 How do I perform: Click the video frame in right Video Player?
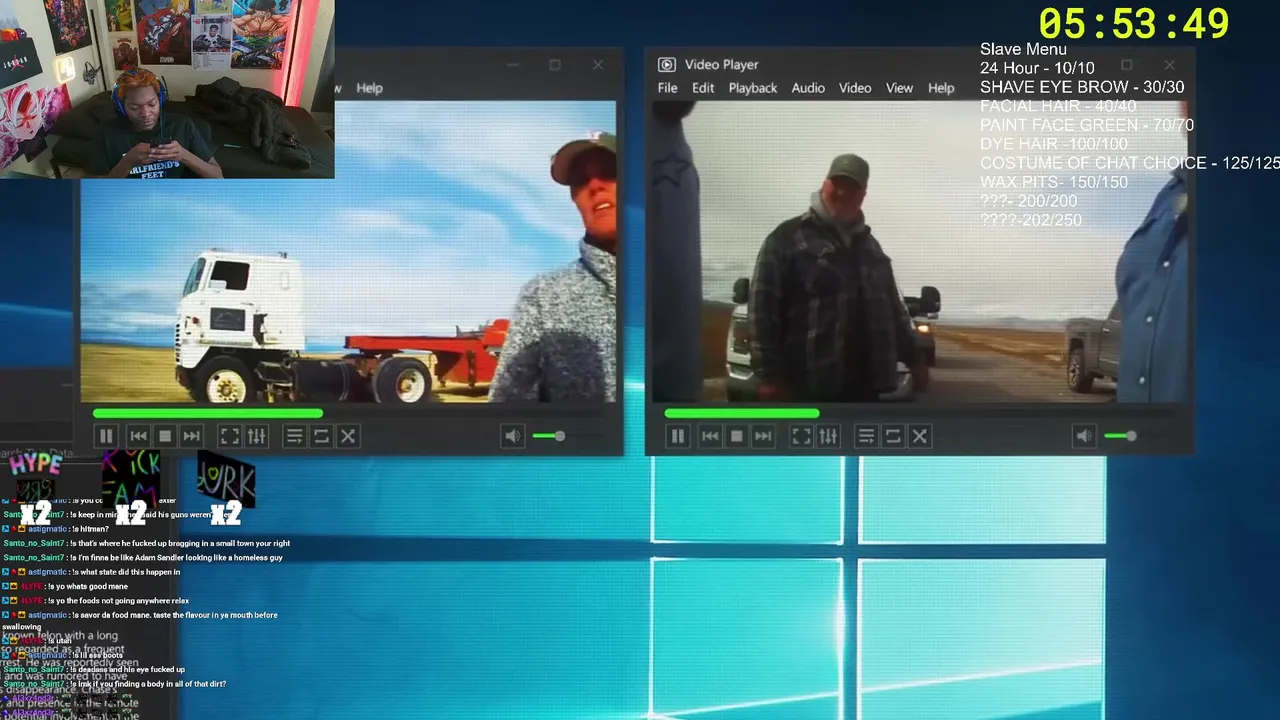point(920,252)
